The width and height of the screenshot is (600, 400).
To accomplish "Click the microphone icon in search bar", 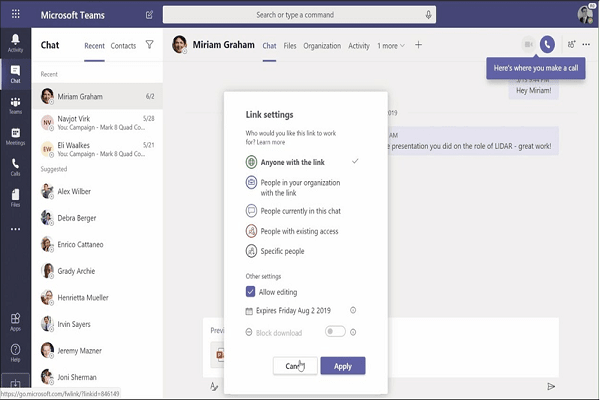I will click(x=429, y=15).
